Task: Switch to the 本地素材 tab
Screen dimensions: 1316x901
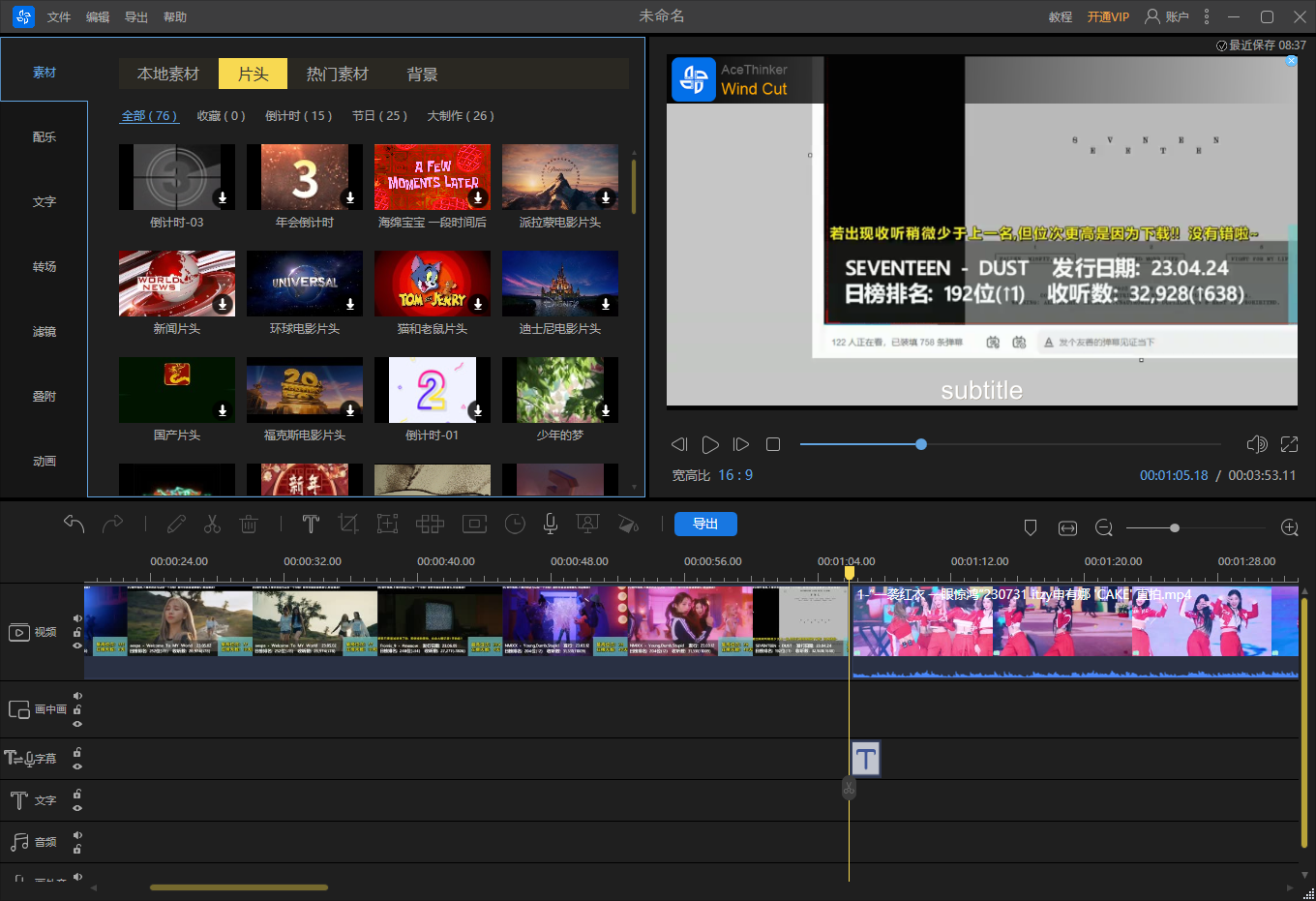Action: click(168, 74)
